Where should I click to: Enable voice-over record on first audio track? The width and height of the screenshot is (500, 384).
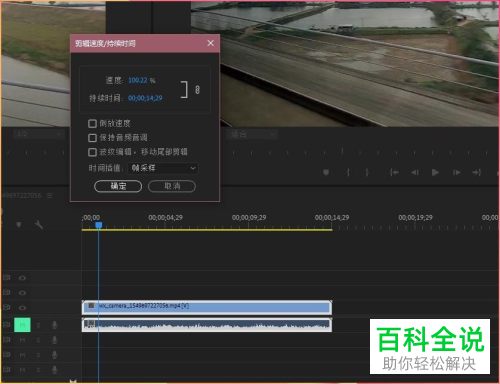[x=54, y=325]
